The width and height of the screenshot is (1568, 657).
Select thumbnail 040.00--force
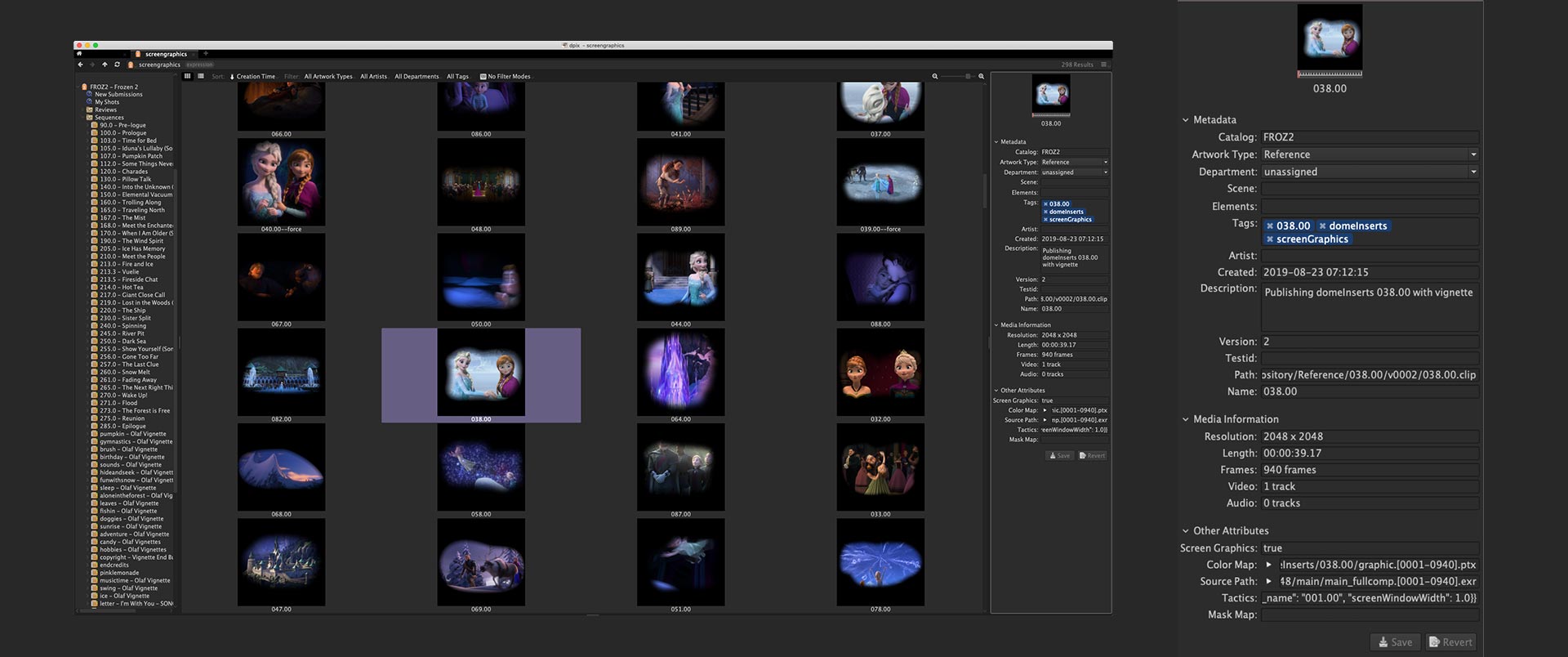[281, 181]
